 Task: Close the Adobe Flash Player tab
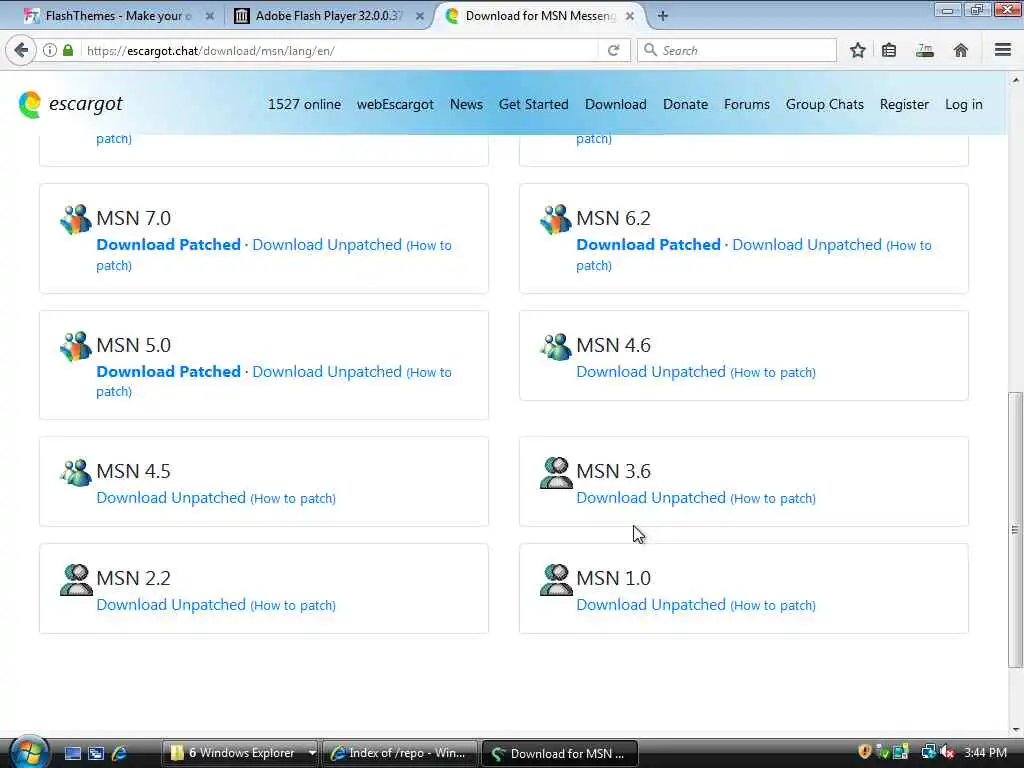(x=420, y=16)
